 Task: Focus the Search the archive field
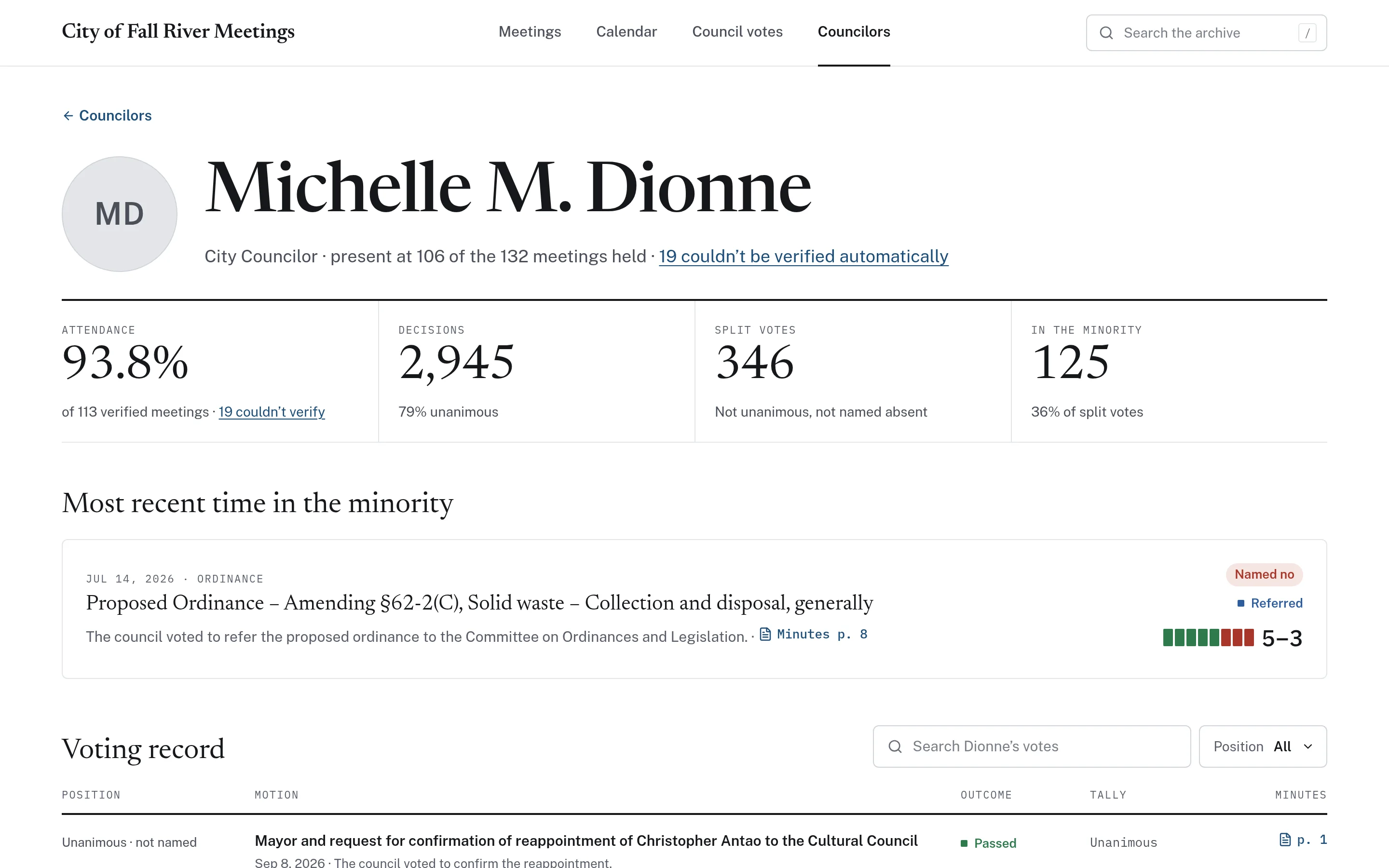pos(1206,33)
